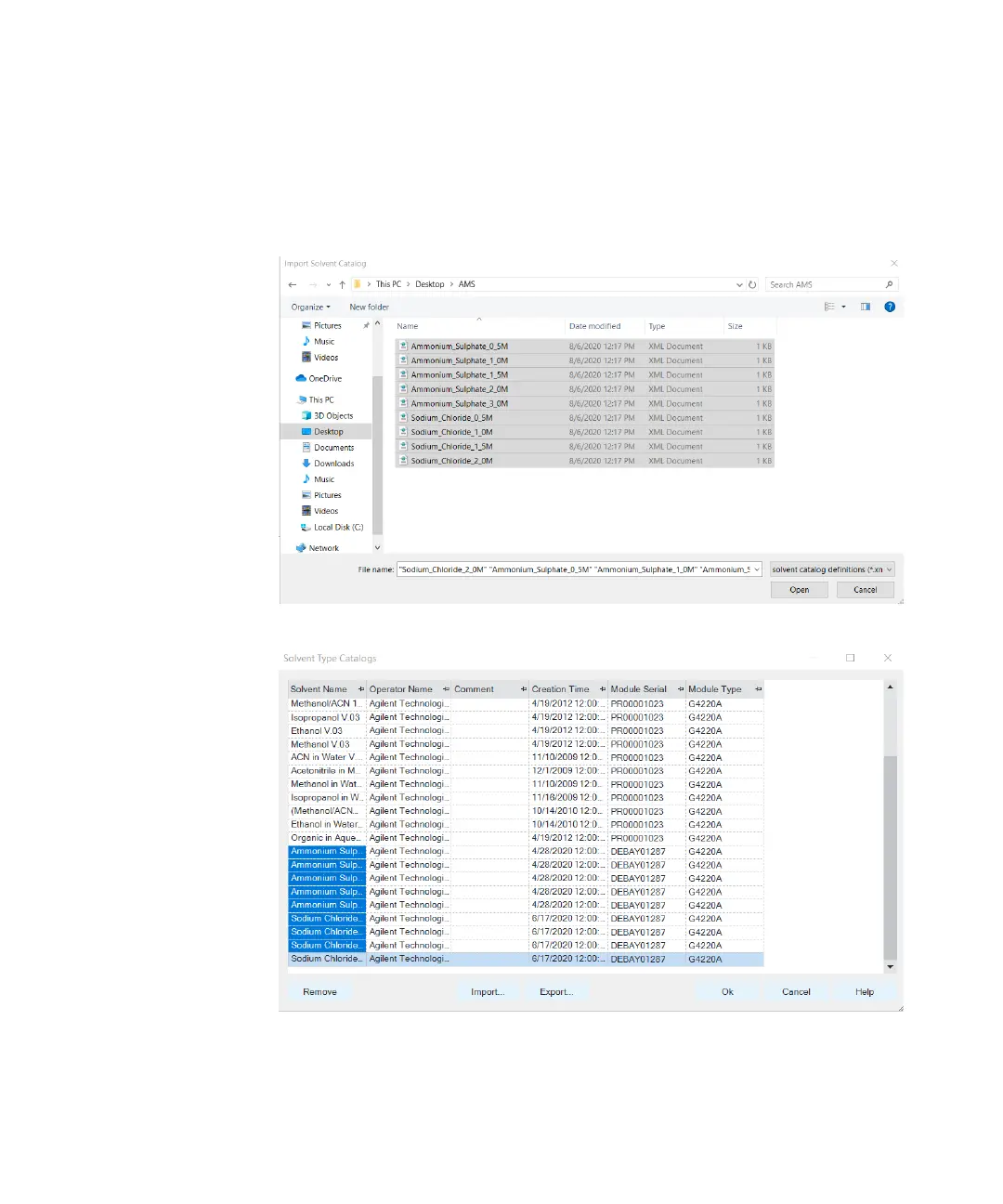Click the Back arrow in Import Solvent Catalog
The width and height of the screenshot is (1003, 1204).
[293, 284]
